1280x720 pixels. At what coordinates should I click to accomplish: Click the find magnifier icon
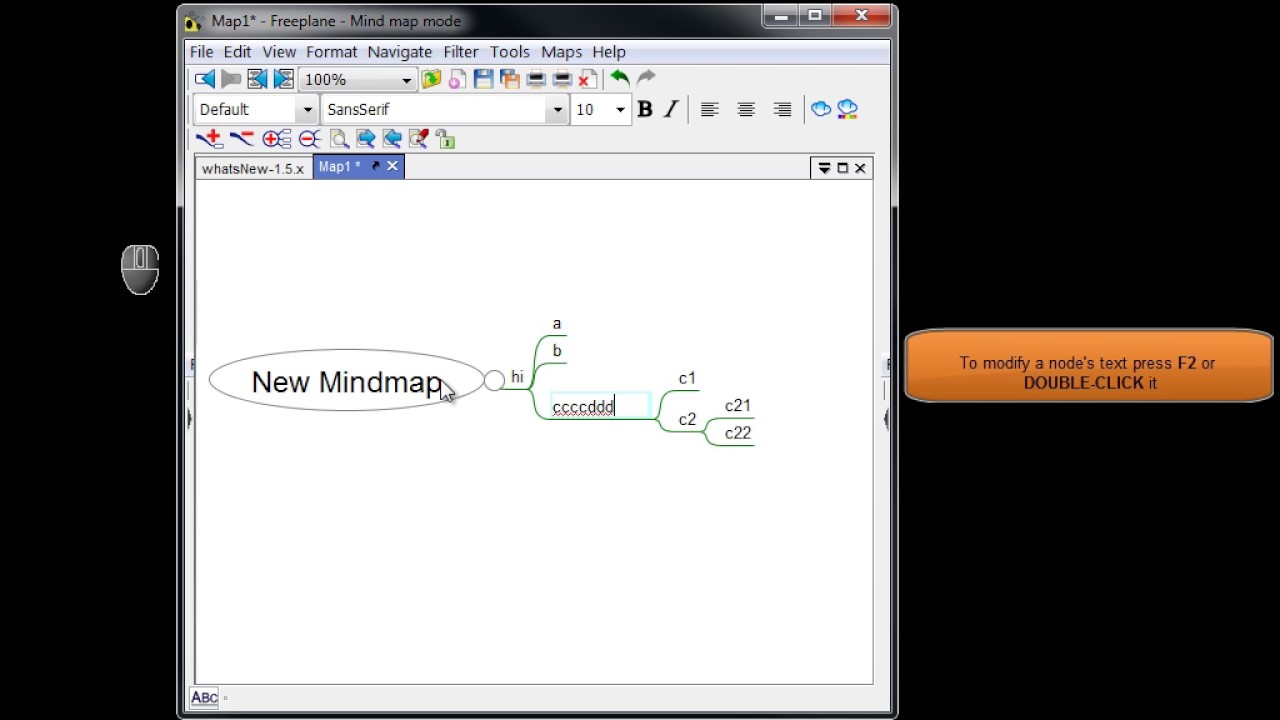pos(339,139)
